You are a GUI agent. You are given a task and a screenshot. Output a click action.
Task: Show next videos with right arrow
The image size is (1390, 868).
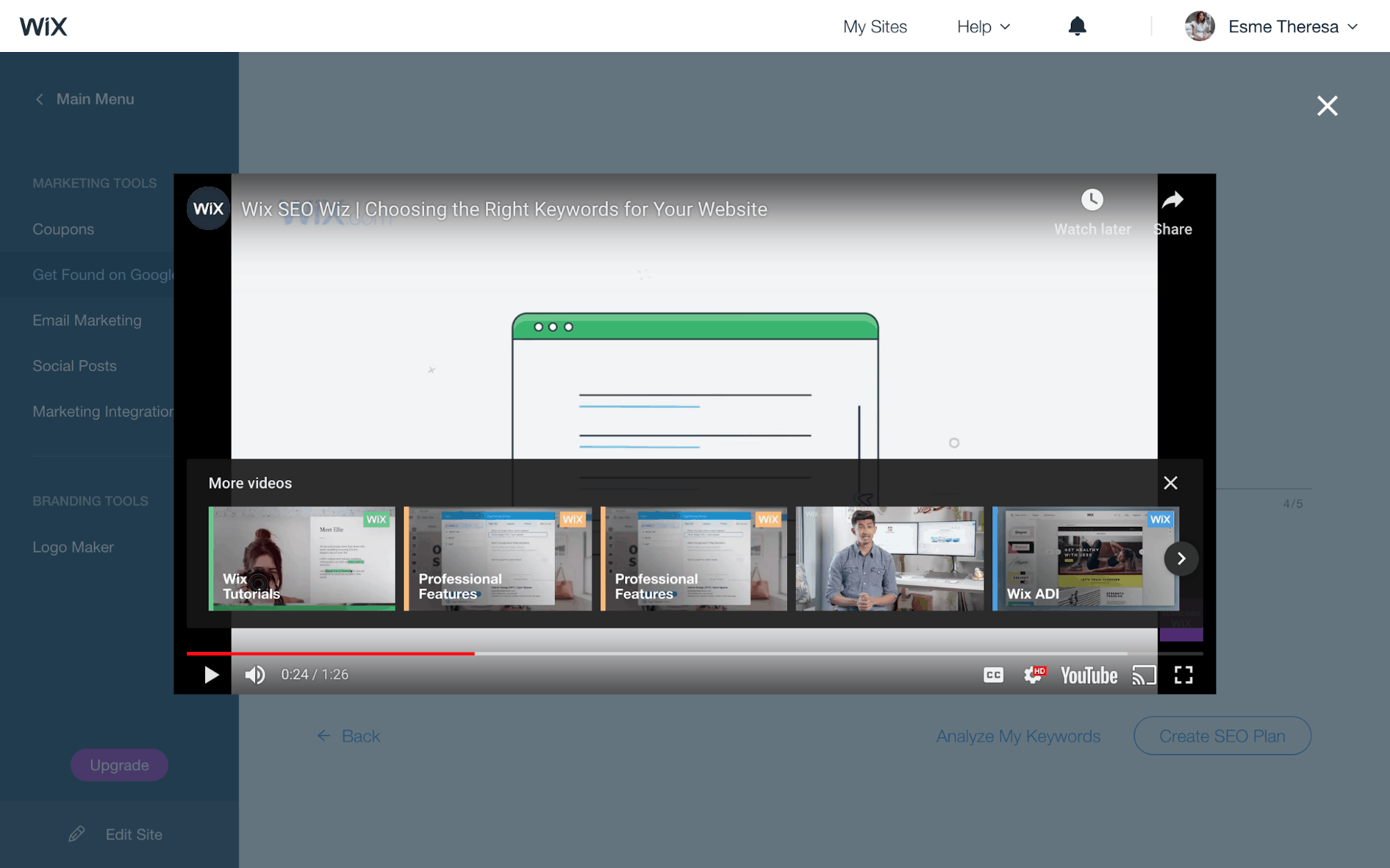[1181, 559]
